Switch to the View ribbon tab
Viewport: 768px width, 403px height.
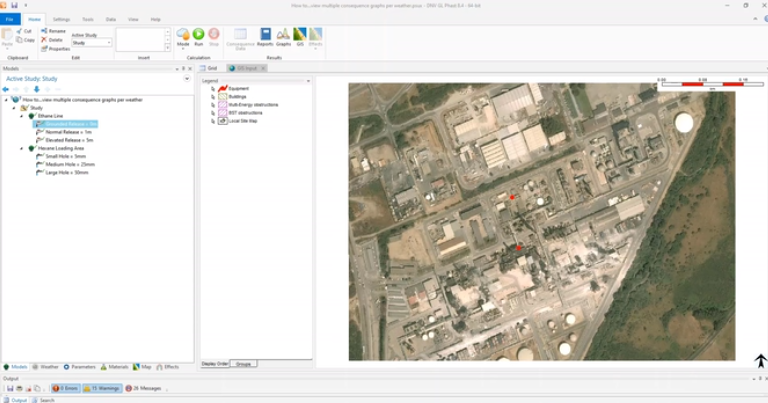coord(133,20)
